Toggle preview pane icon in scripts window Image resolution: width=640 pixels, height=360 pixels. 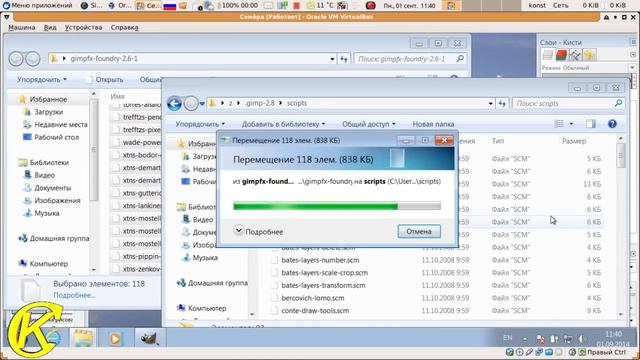(x=590, y=124)
